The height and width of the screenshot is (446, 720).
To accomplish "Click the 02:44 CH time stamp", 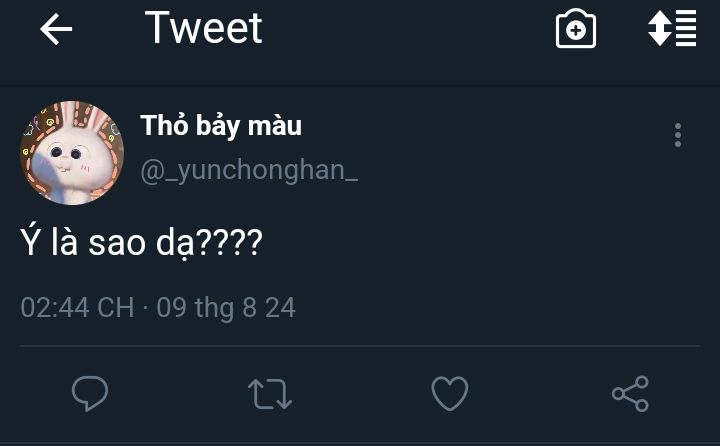I will point(77,307).
